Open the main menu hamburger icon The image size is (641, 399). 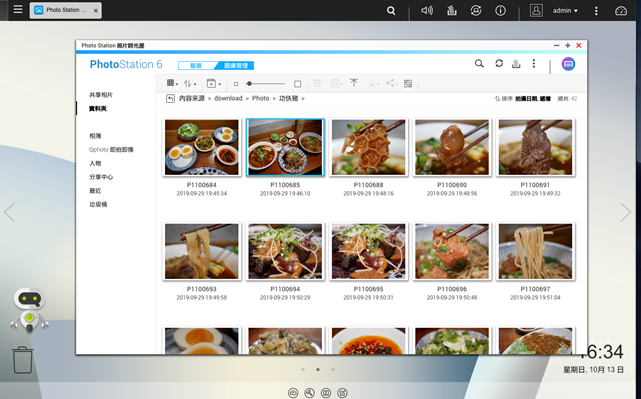pyautogui.click(x=18, y=9)
